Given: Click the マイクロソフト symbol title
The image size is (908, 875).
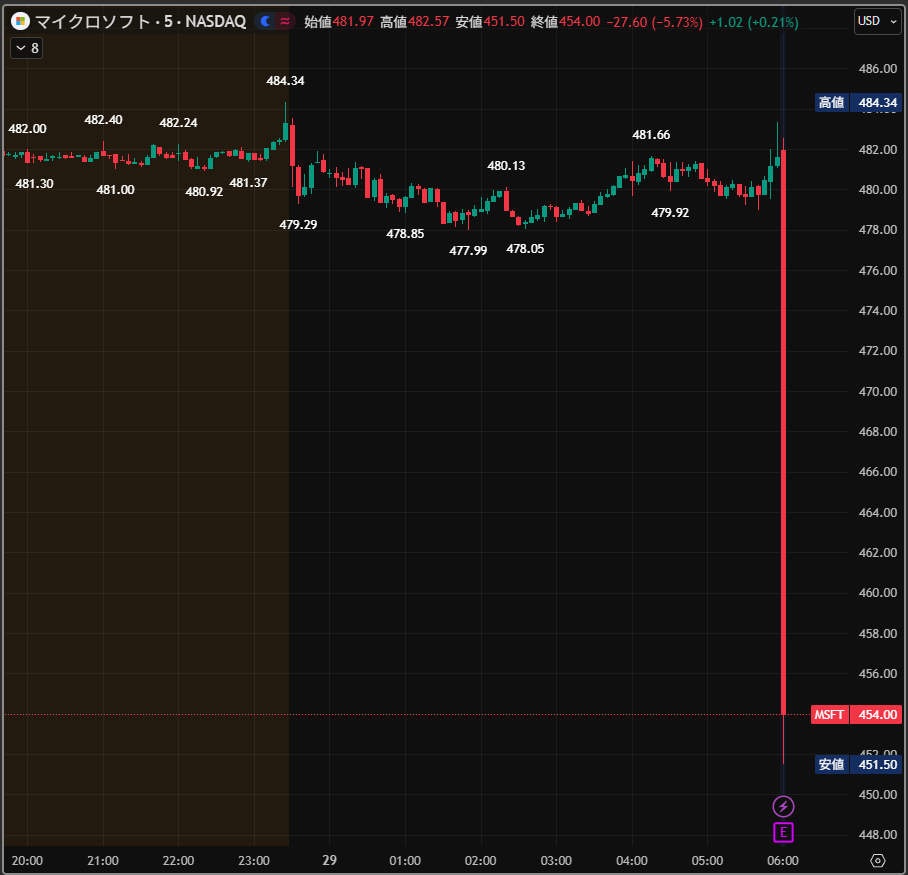Looking at the screenshot, I should [93, 21].
